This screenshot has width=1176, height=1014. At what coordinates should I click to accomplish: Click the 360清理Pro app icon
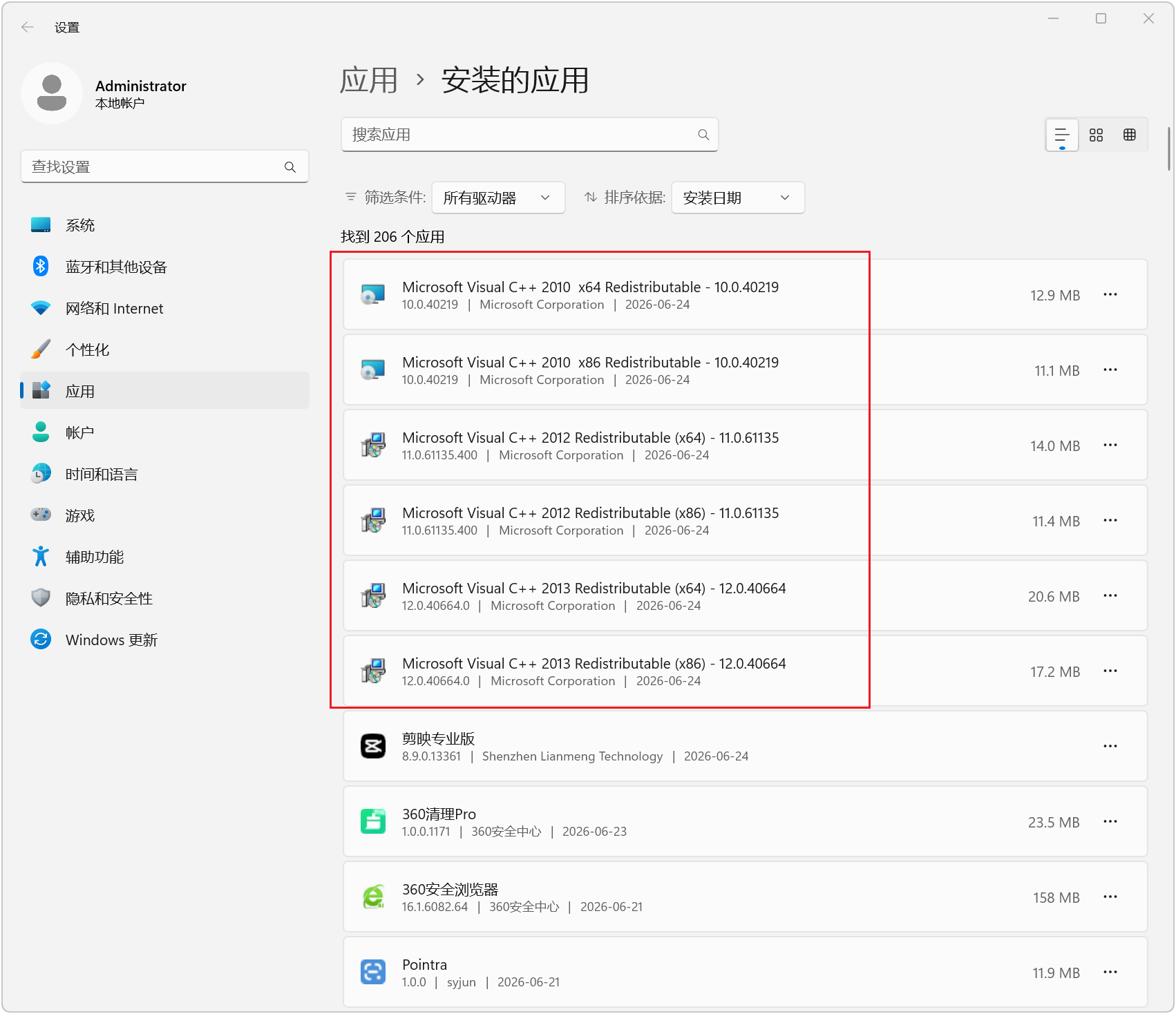373,821
